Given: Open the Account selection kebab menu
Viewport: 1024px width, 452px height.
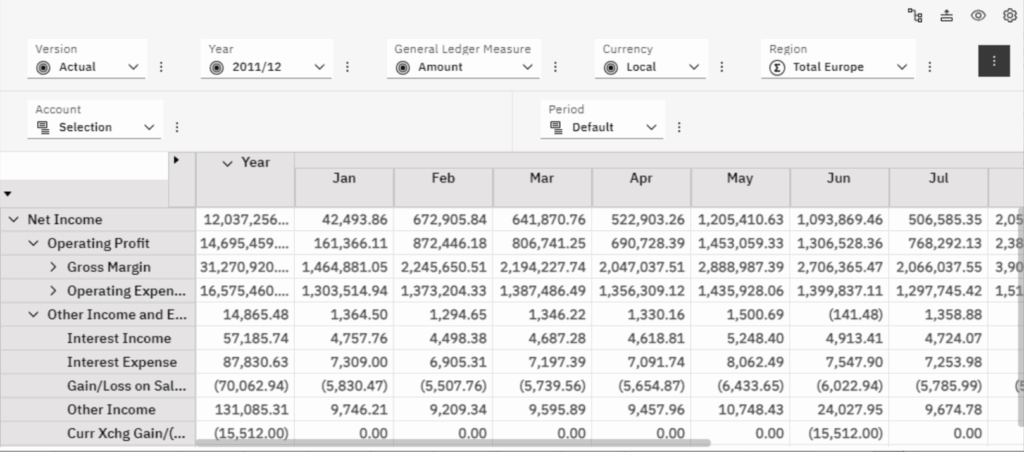Looking at the screenshot, I should pos(177,127).
